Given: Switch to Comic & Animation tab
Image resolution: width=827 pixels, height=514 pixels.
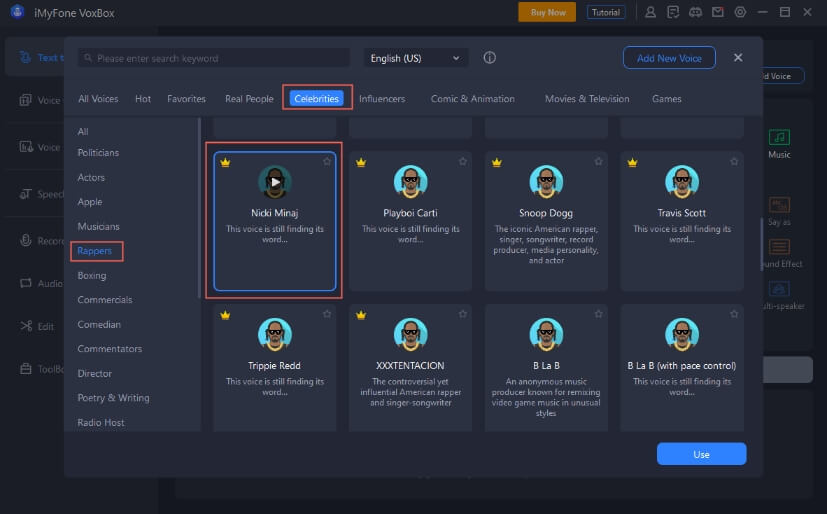Looking at the screenshot, I should pos(473,99).
